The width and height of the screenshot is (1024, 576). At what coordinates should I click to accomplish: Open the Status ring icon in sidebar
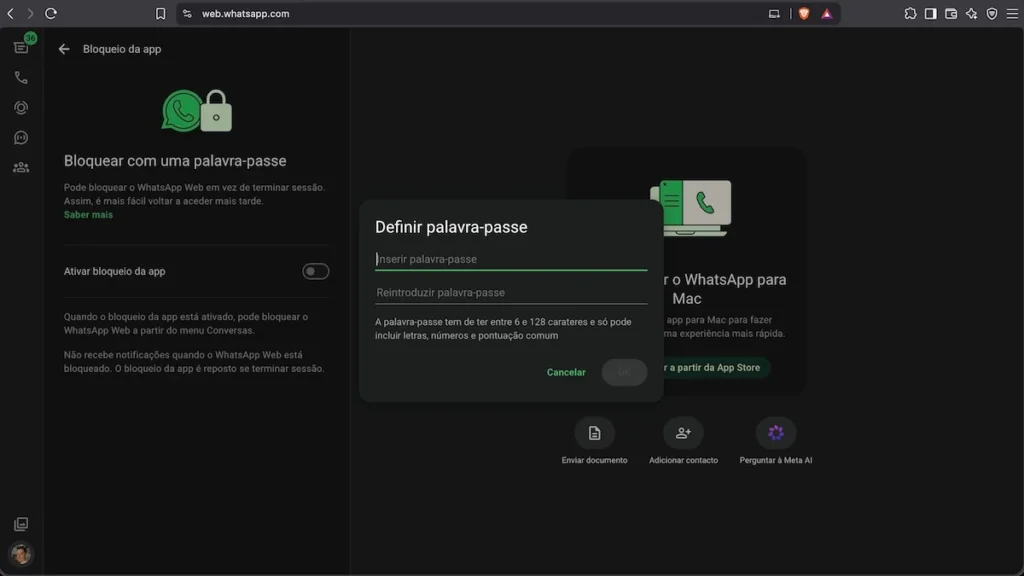pyautogui.click(x=21, y=108)
